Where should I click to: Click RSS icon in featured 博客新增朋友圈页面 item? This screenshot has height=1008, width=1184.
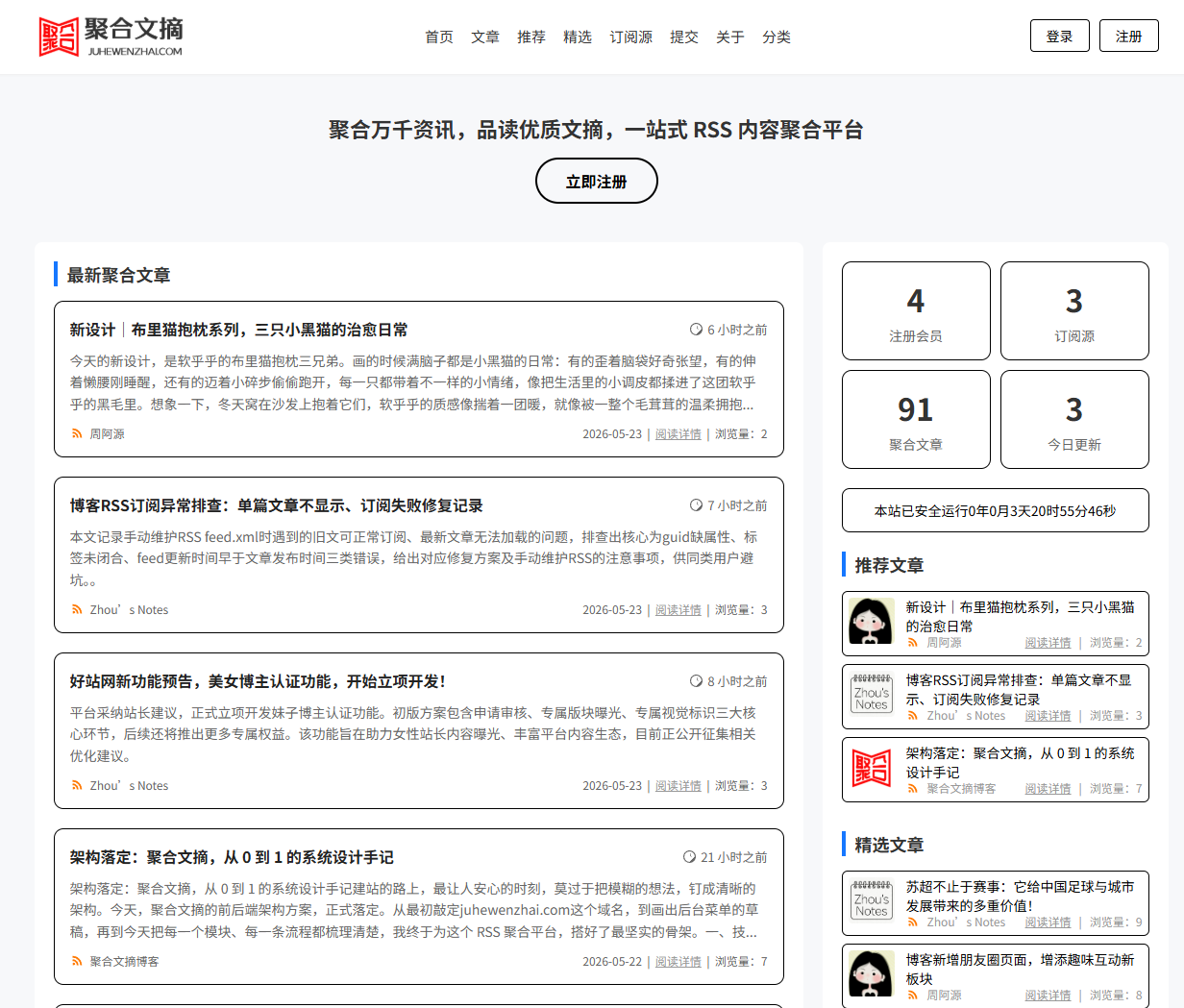[913, 996]
